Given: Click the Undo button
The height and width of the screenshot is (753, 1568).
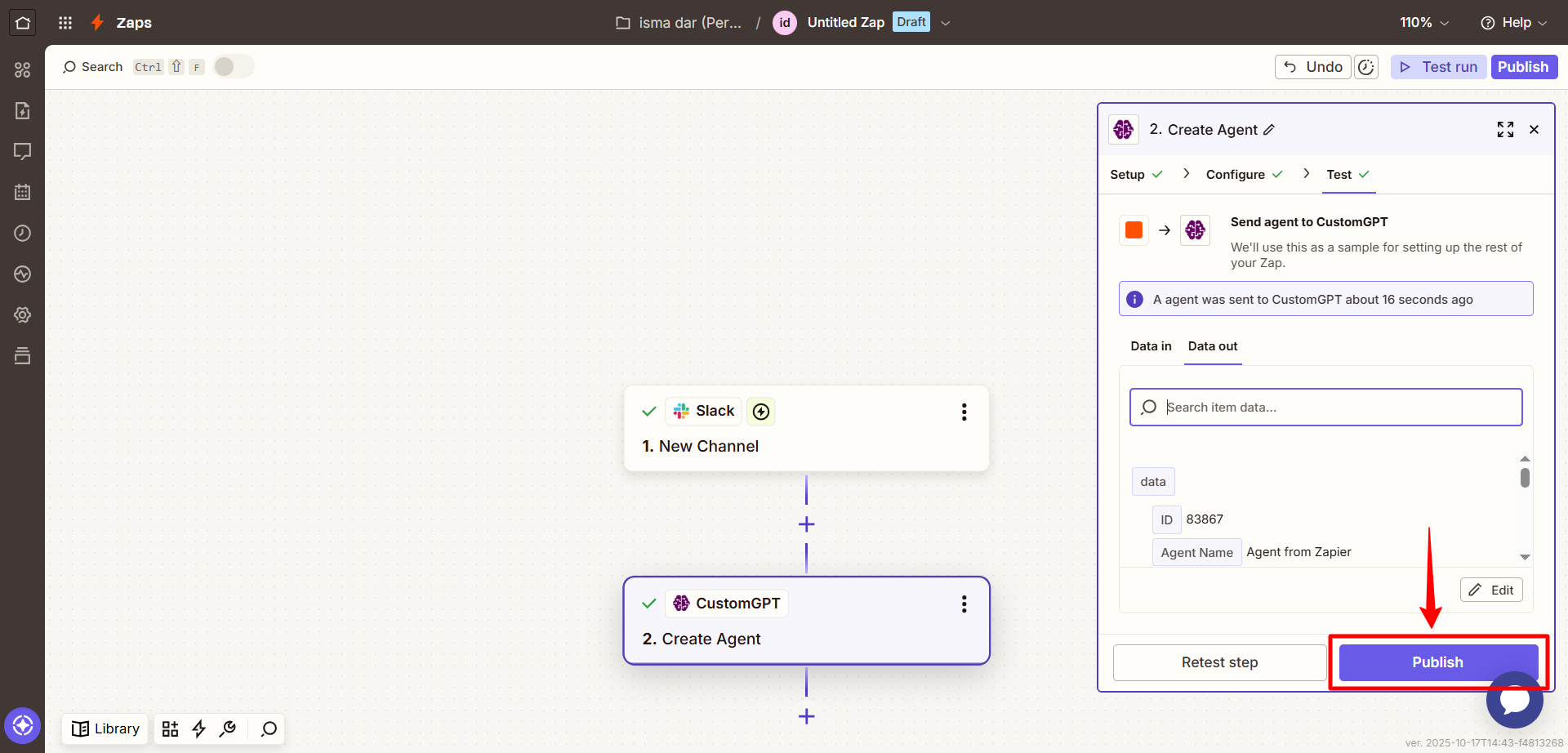Looking at the screenshot, I should (x=1312, y=67).
